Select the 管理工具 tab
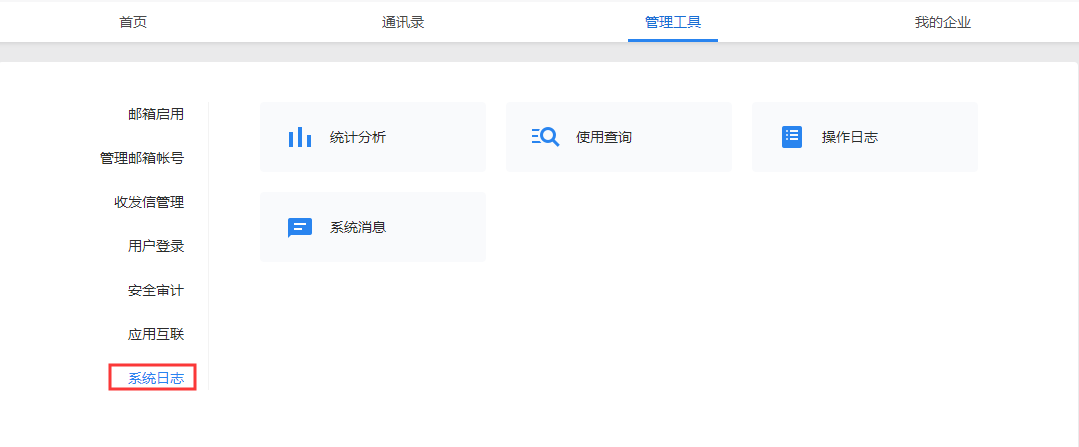 pos(673,22)
